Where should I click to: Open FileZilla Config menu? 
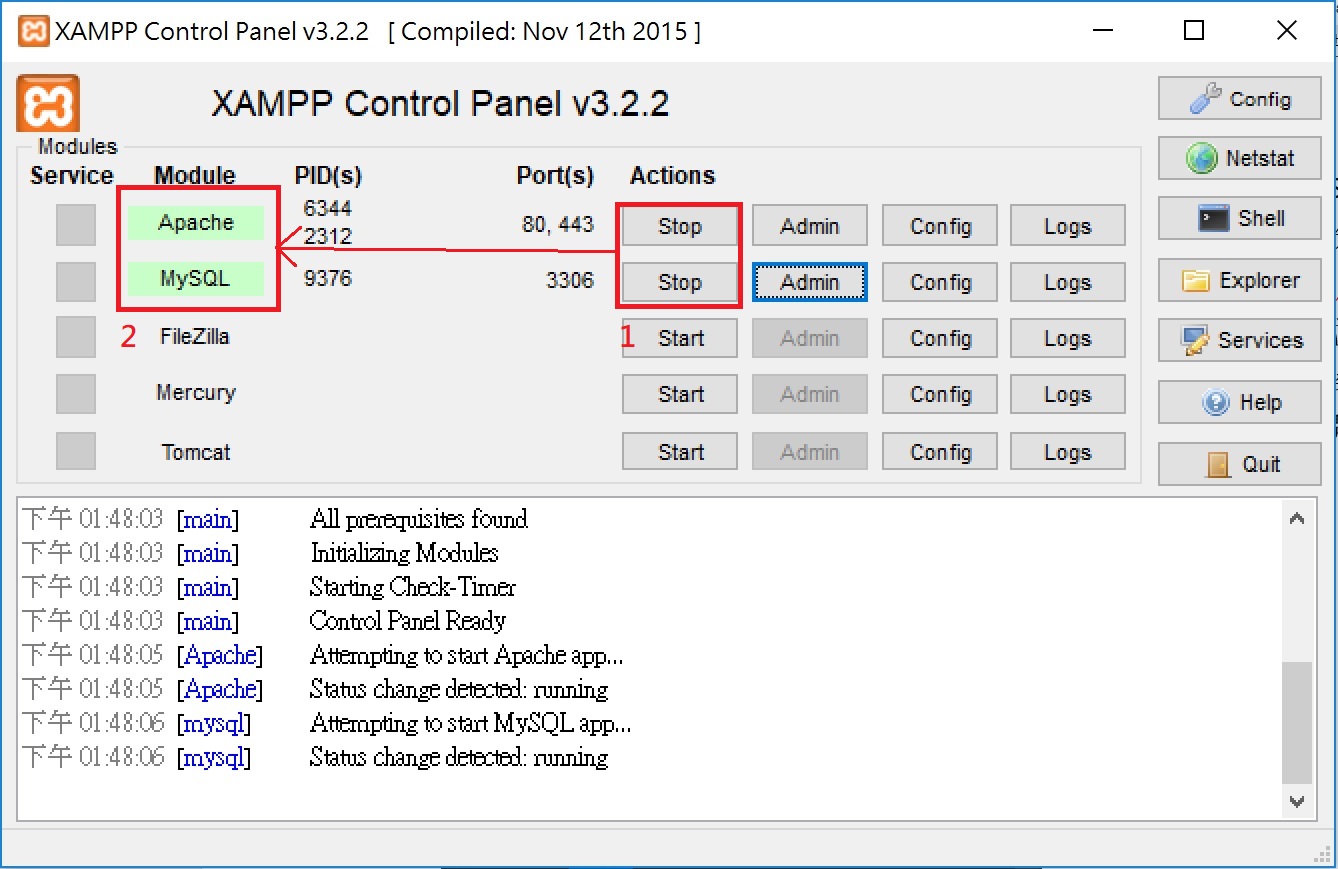click(x=940, y=338)
